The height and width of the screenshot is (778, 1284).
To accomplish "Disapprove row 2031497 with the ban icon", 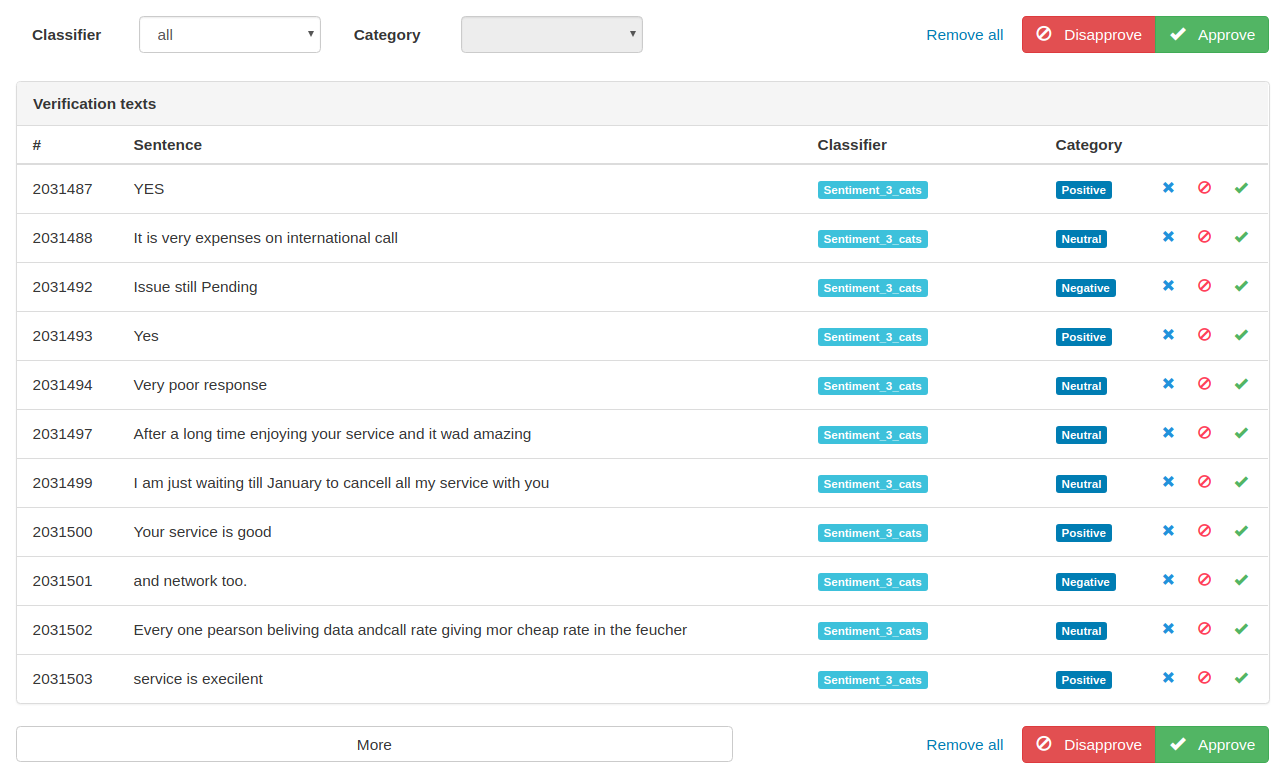I will click(1204, 433).
